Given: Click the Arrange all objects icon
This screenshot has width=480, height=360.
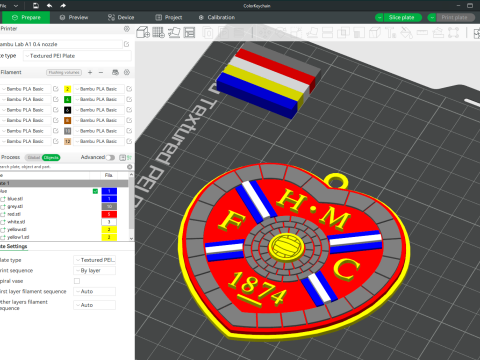Looking at the screenshot, I should click(189, 33).
